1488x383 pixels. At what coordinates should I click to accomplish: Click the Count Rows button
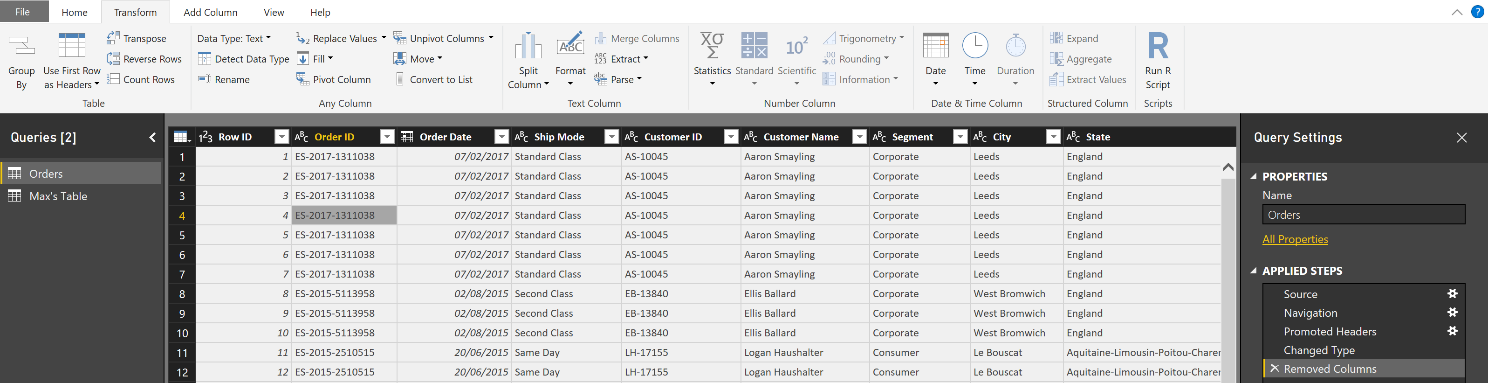tap(141, 79)
